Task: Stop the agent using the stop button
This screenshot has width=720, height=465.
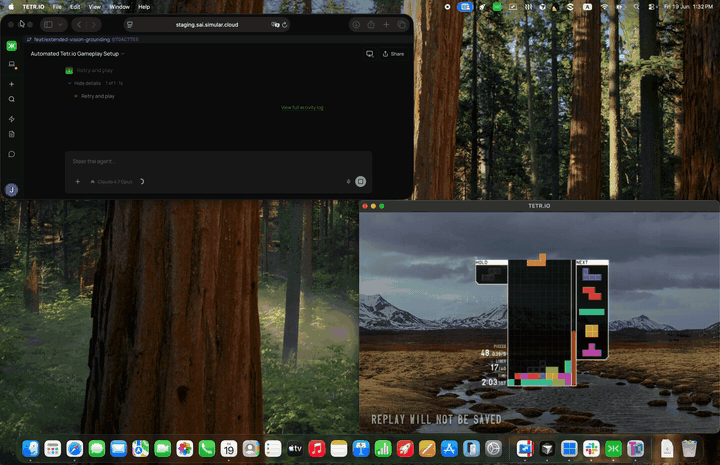Action: click(360, 181)
